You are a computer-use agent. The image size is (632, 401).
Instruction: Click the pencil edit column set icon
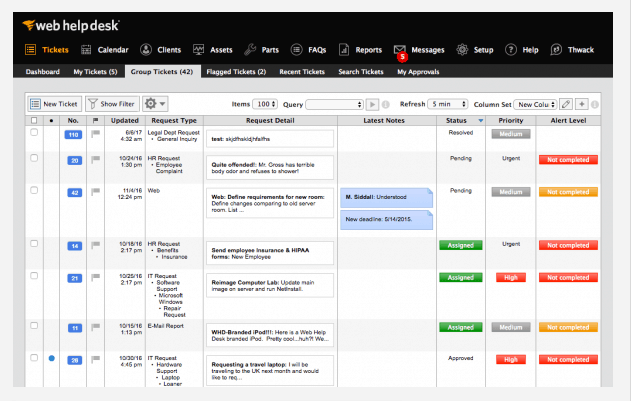click(x=566, y=104)
